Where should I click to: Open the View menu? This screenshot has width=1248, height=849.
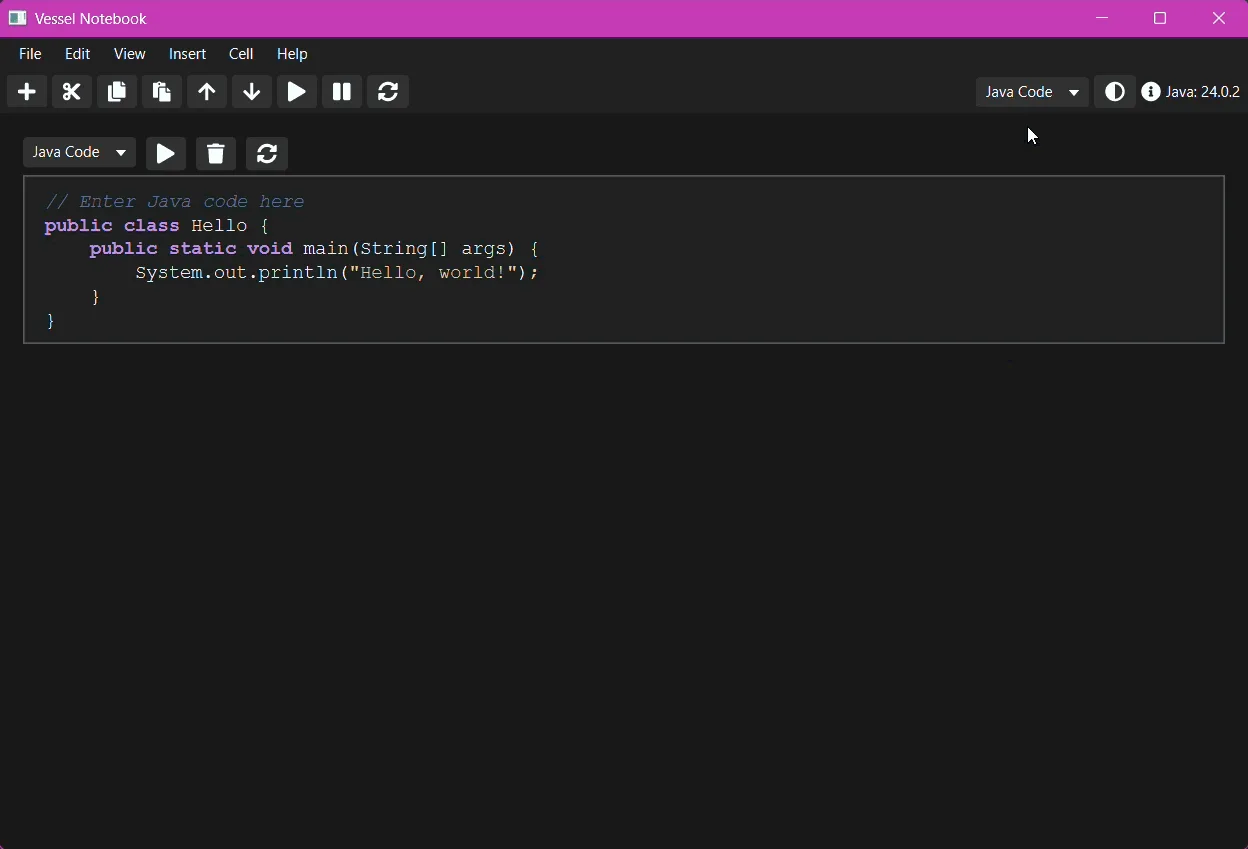[130, 54]
